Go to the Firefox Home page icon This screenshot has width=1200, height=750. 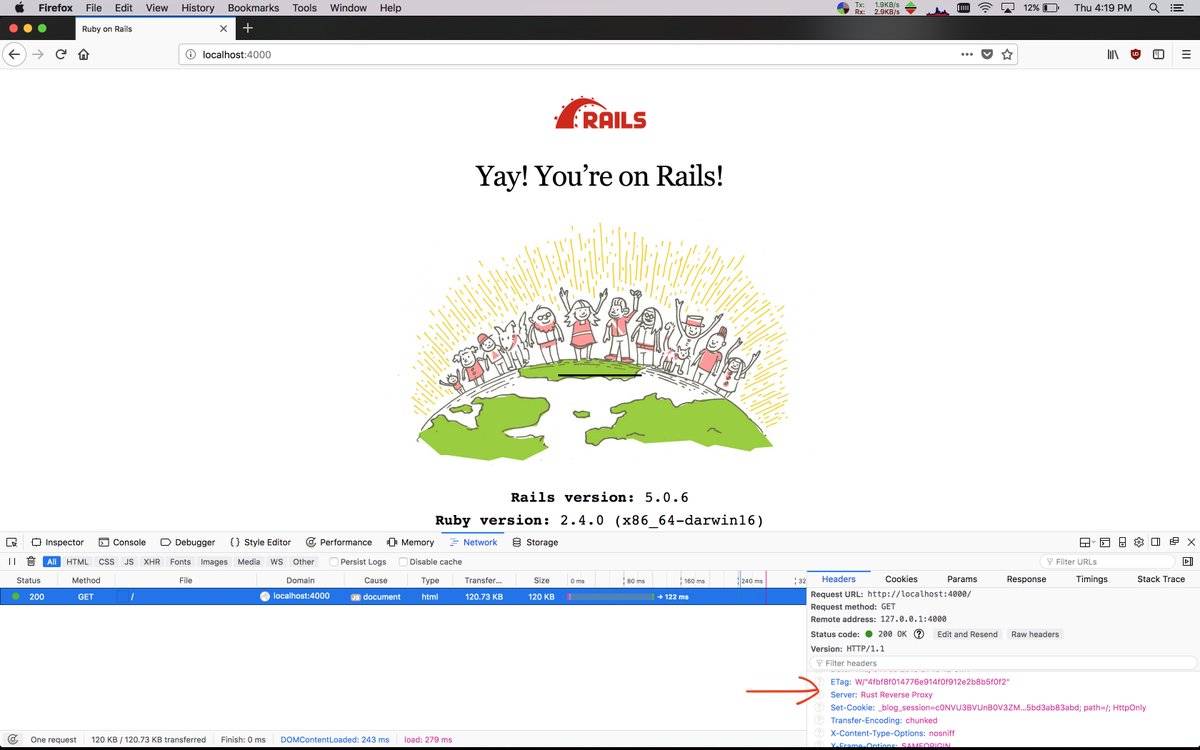(x=84, y=54)
